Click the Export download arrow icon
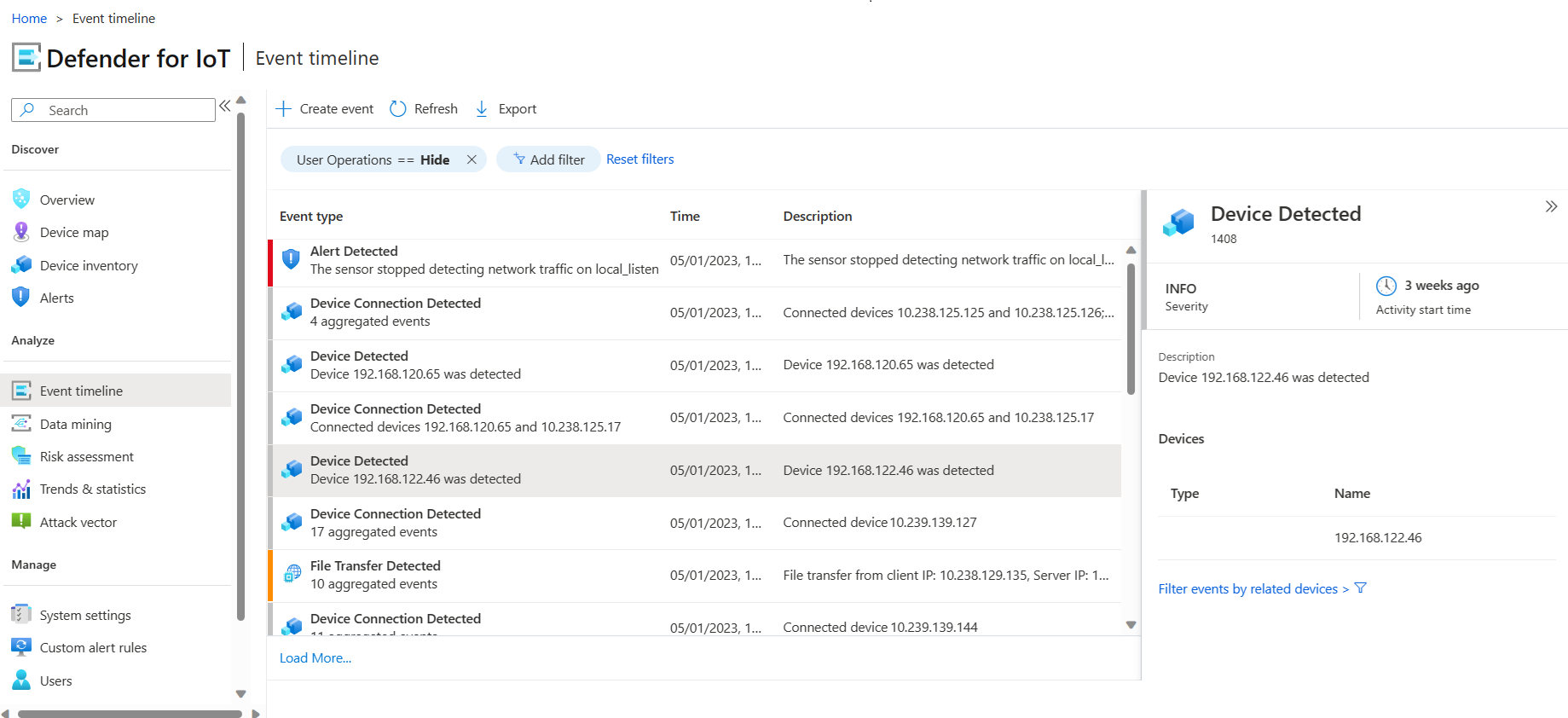 [482, 109]
